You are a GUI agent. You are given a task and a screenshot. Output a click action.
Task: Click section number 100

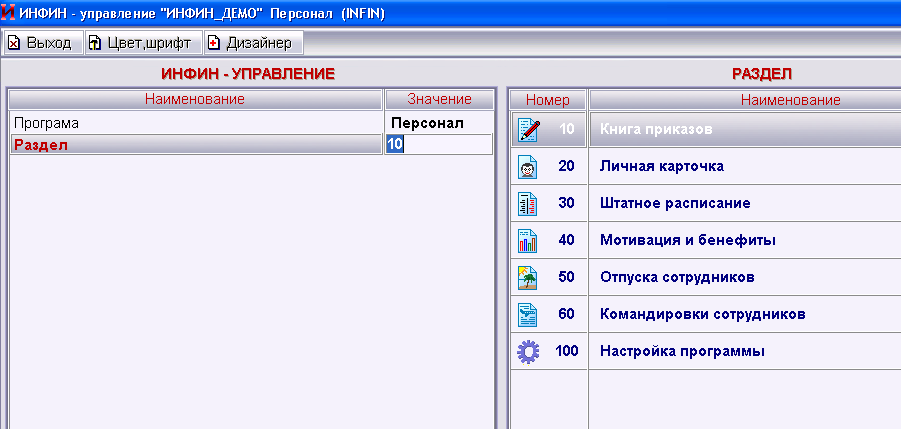566,350
